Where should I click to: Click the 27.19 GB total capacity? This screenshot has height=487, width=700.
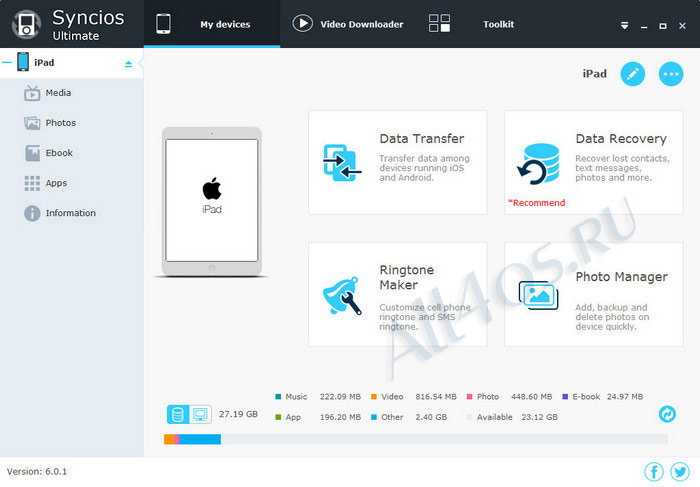(238, 414)
